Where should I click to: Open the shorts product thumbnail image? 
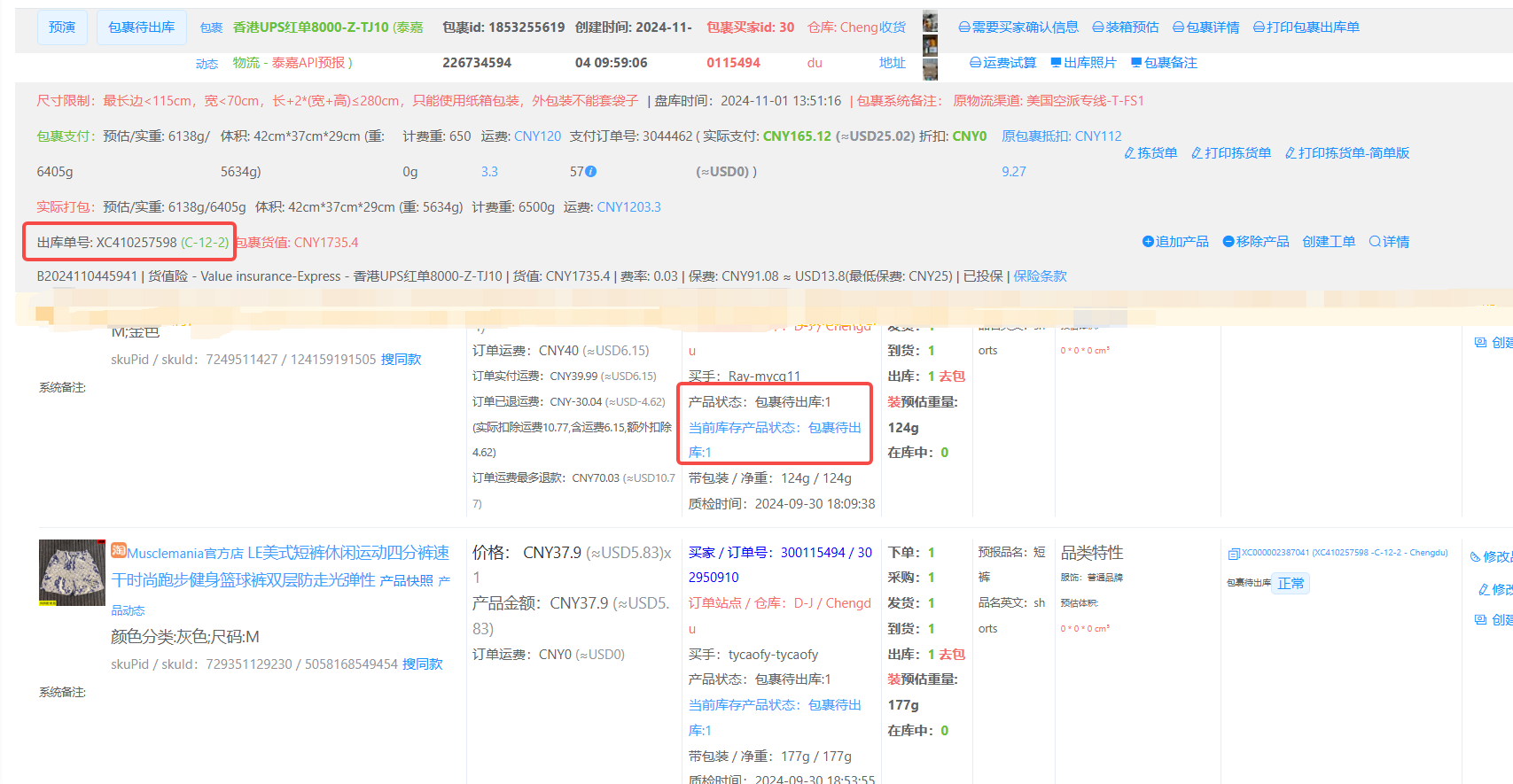(72, 572)
